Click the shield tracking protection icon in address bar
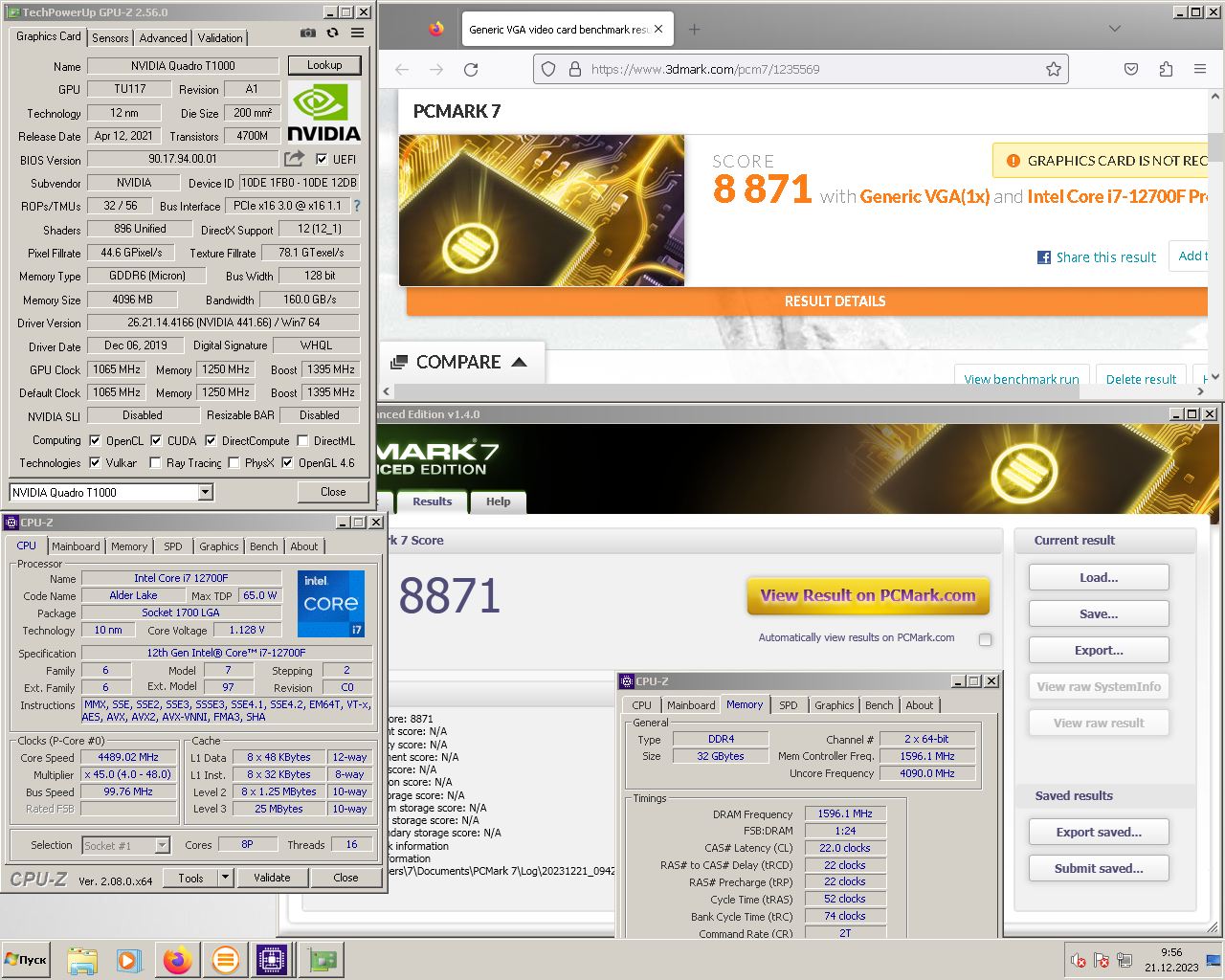 (x=548, y=69)
